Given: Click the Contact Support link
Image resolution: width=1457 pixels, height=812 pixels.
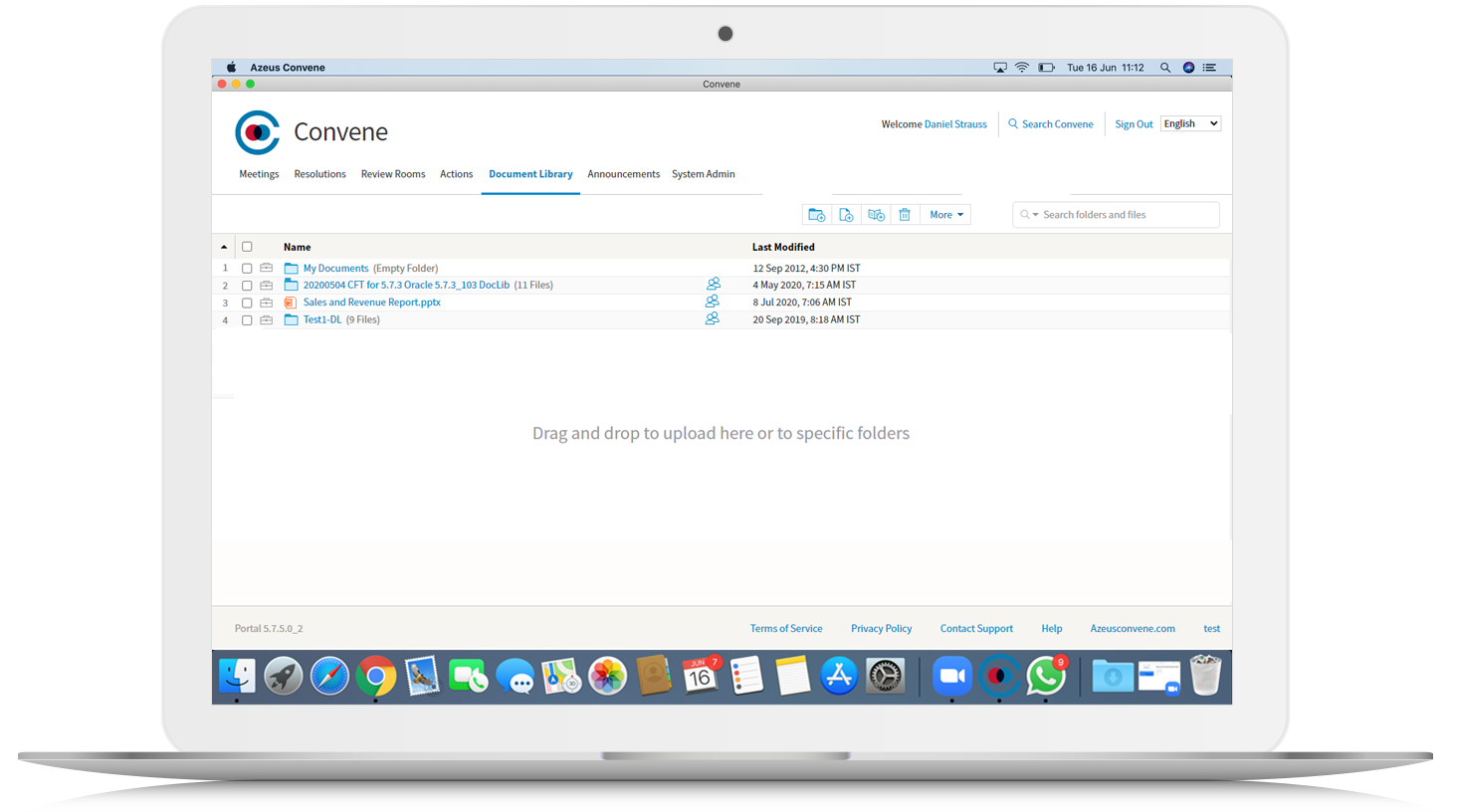Looking at the screenshot, I should pyautogui.click(x=976, y=629).
